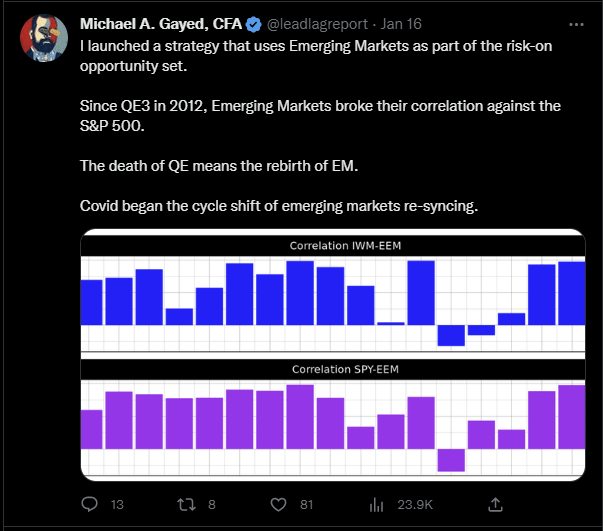
Task: Open the Jan 16 timestamp link
Action: (401, 24)
